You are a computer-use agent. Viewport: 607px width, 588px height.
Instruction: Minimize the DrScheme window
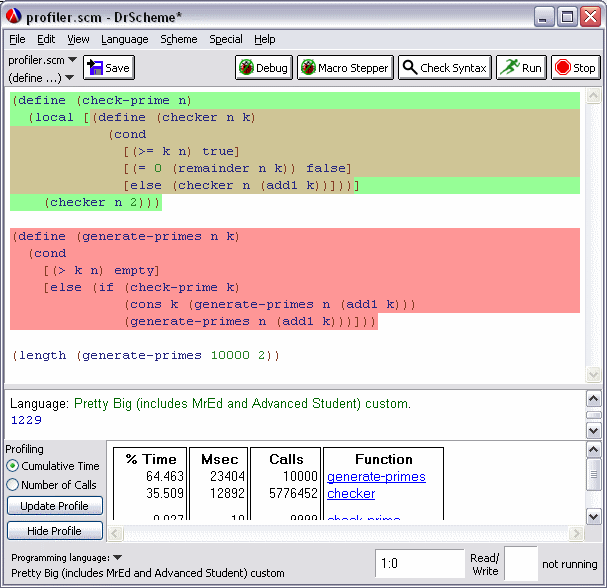tap(544, 17)
